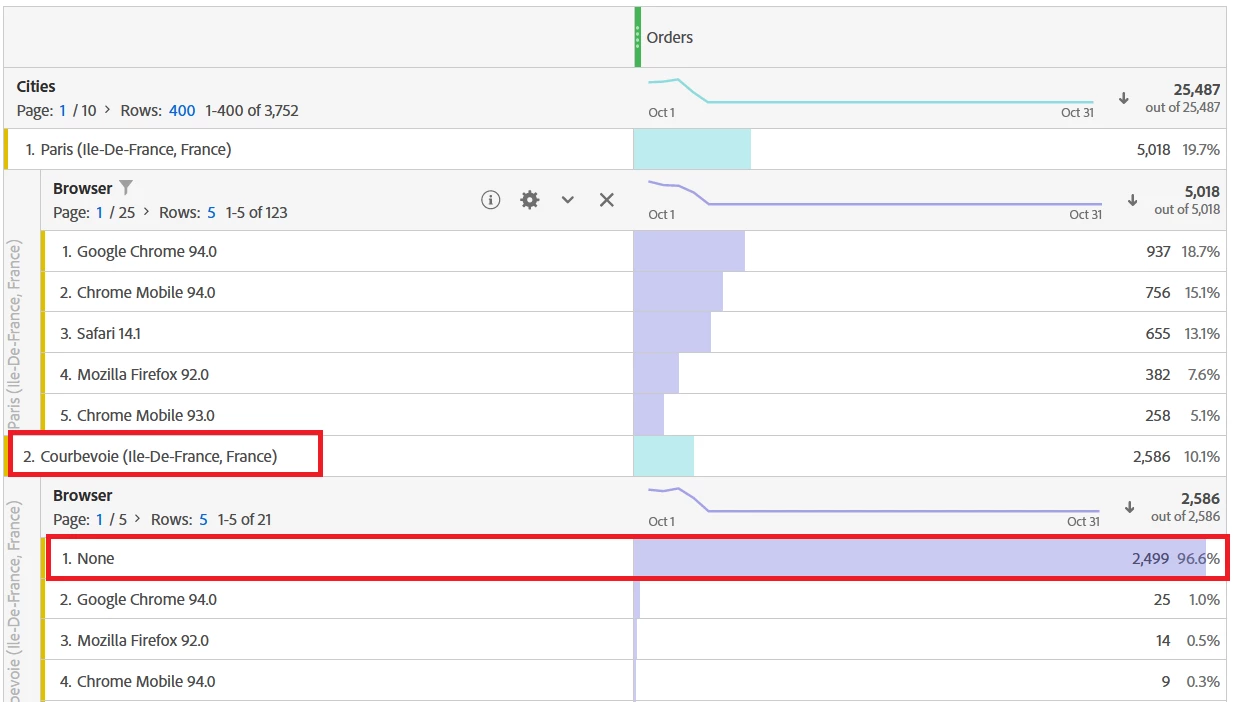1234x702 pixels.
Task: Click Orders sparkline for Paris Browser
Action: [x=875, y=194]
